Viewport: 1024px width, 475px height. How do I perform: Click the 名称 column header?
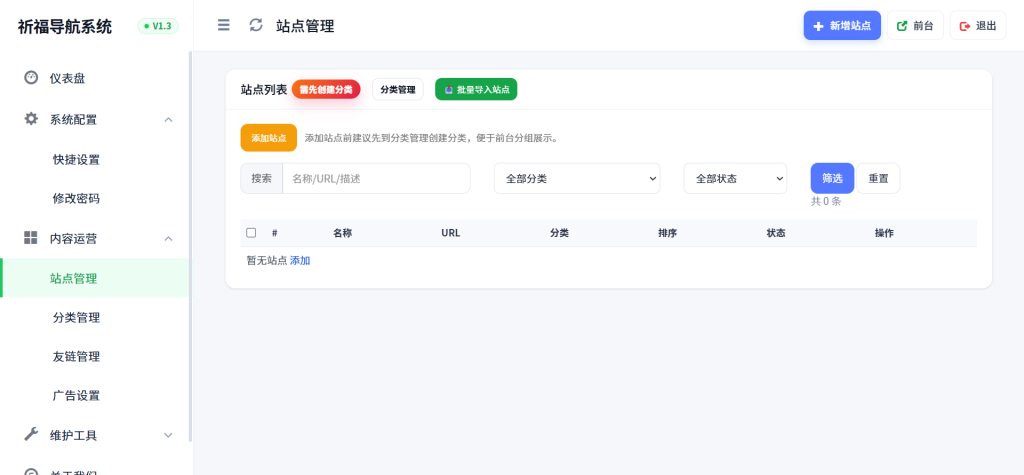342,233
